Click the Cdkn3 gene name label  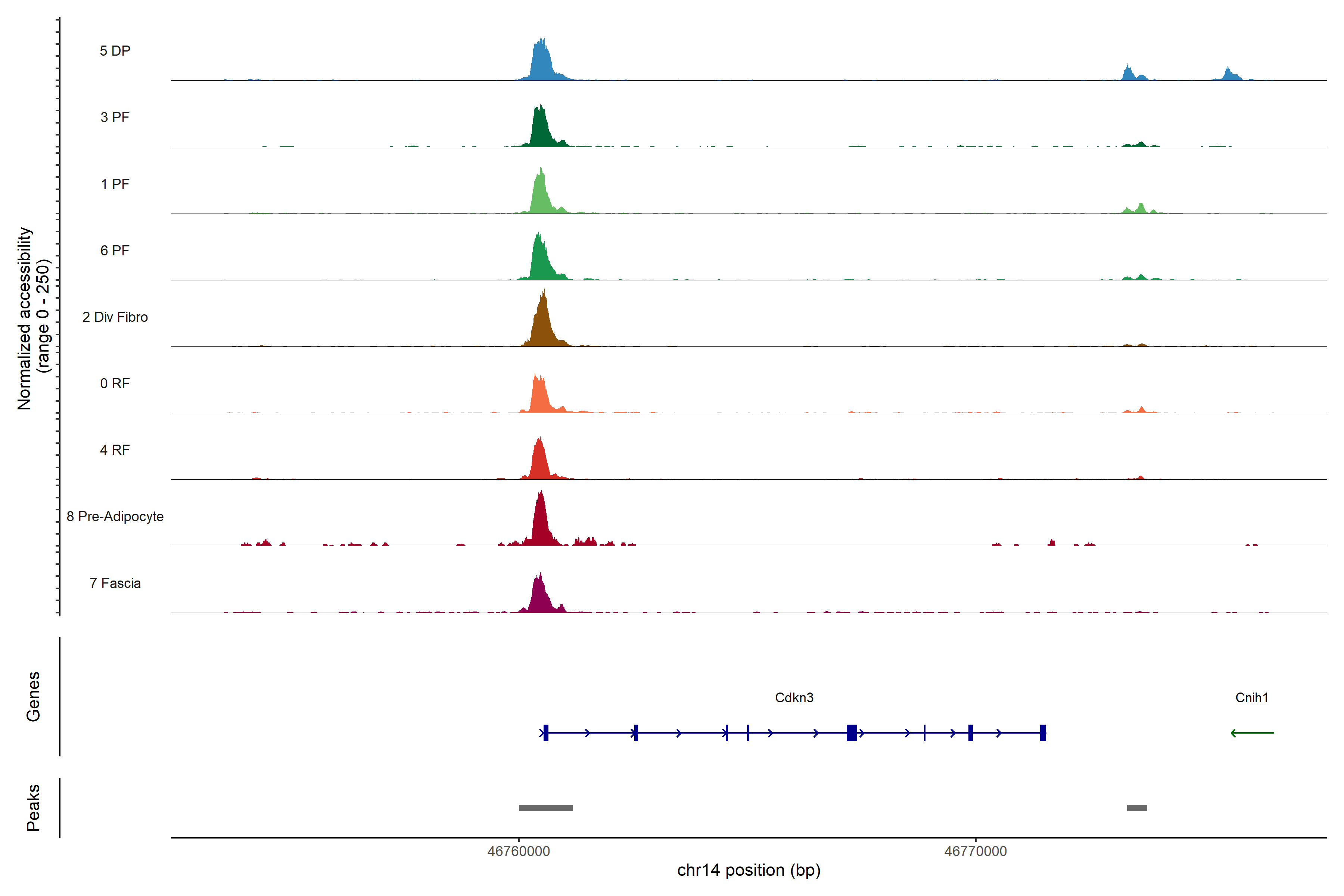[x=794, y=698]
